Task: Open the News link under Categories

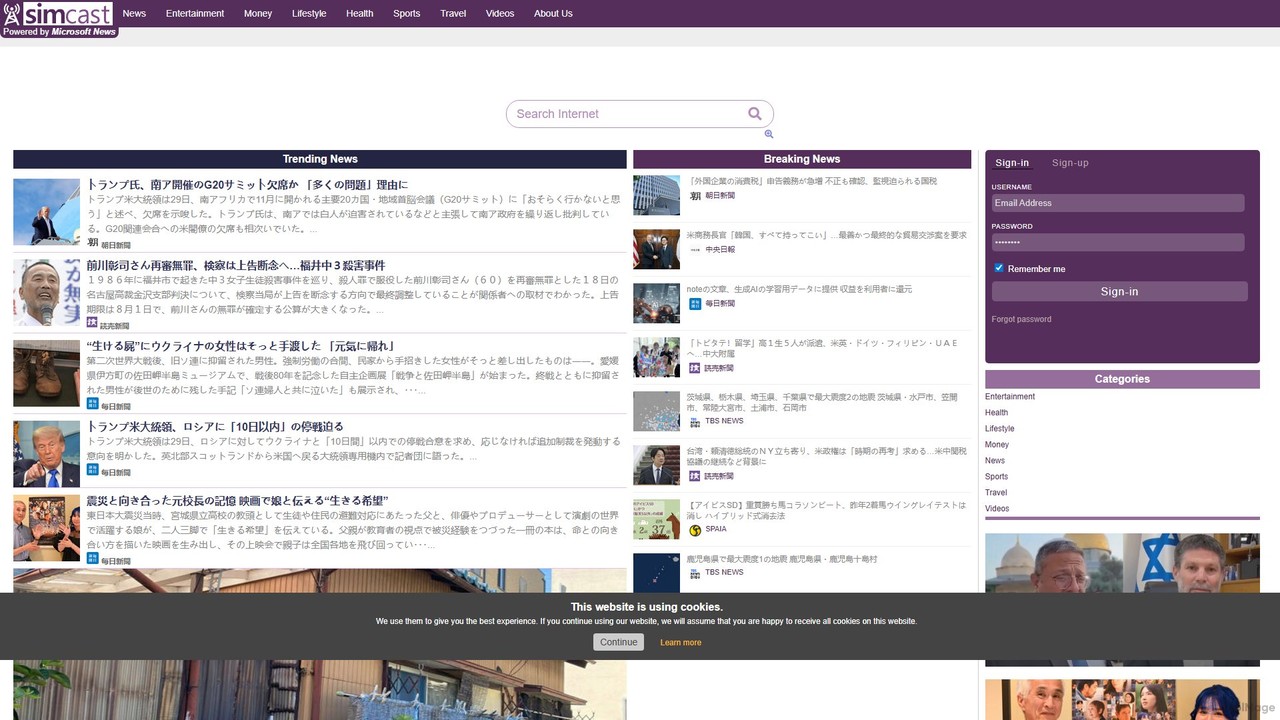Action: click(995, 461)
